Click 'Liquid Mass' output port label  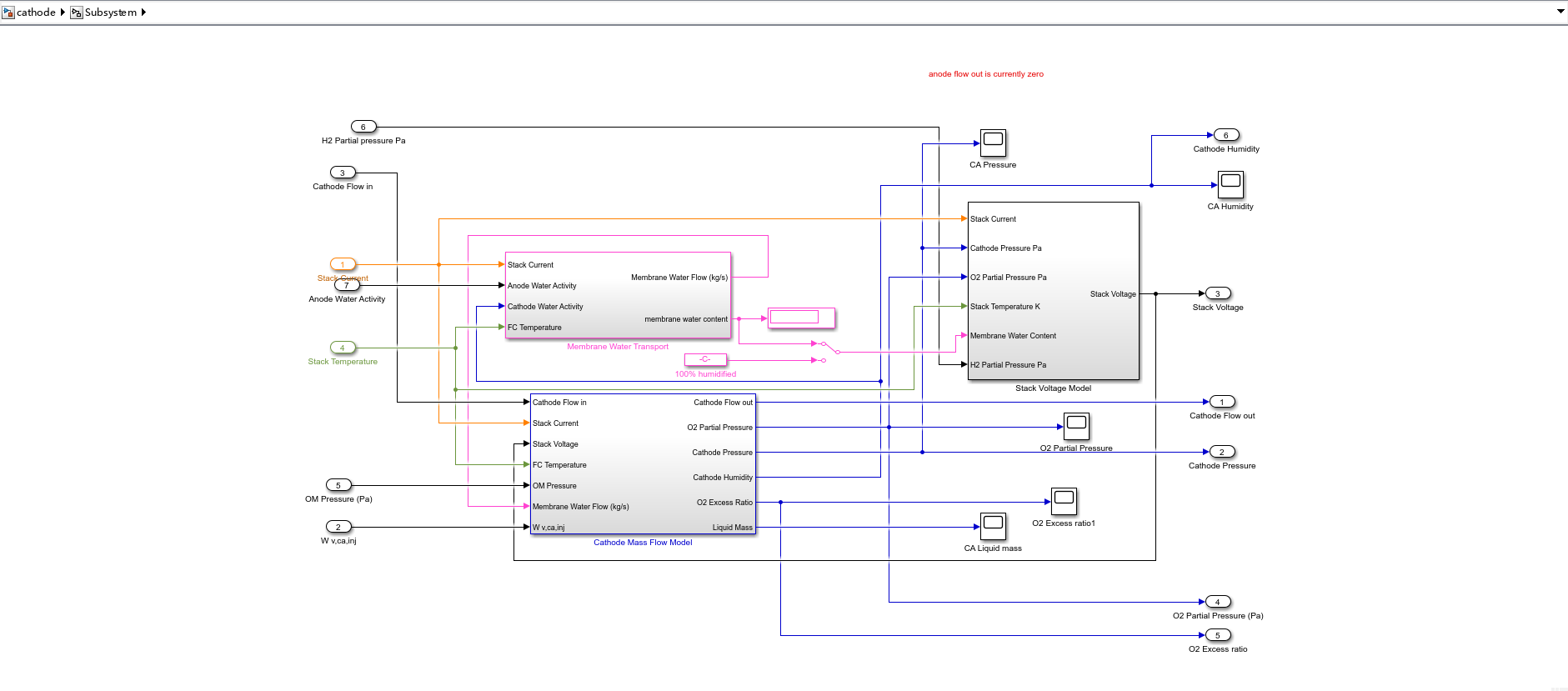733,528
